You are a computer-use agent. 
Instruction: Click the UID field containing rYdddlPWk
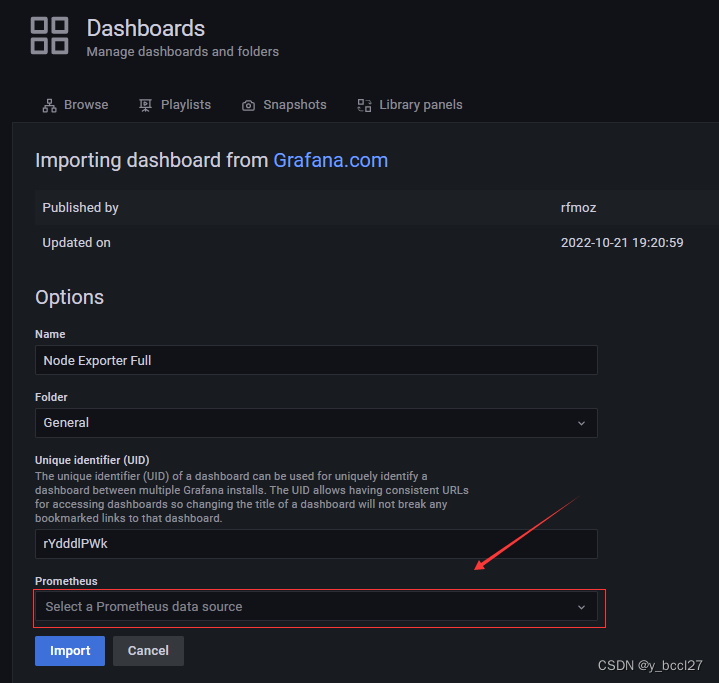[316, 544]
